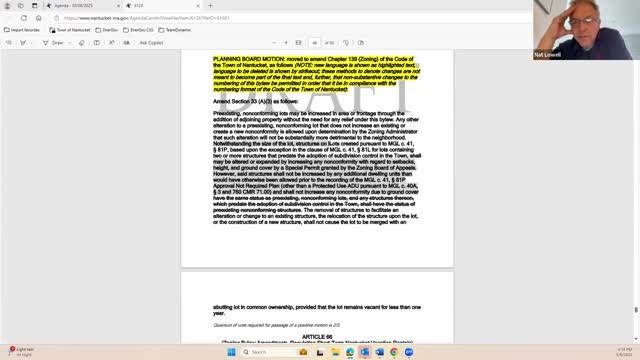Open the EnerGov bookmark folder
The width and height of the screenshot is (640, 360).
pyautogui.click(x=107, y=30)
